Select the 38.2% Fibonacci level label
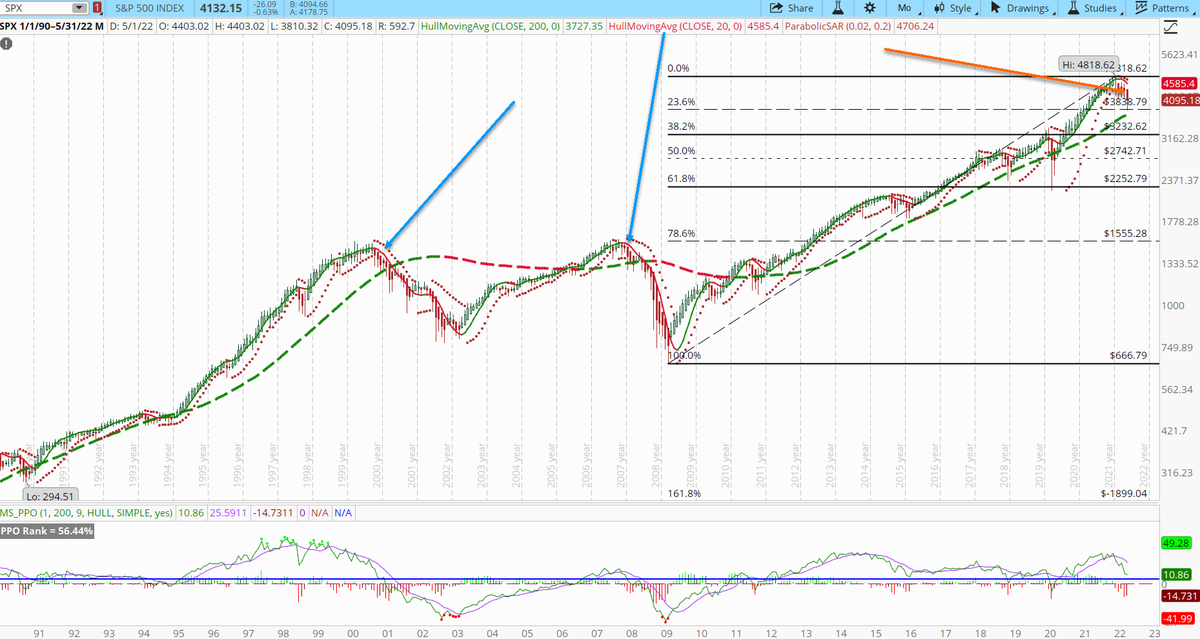 (x=680, y=127)
